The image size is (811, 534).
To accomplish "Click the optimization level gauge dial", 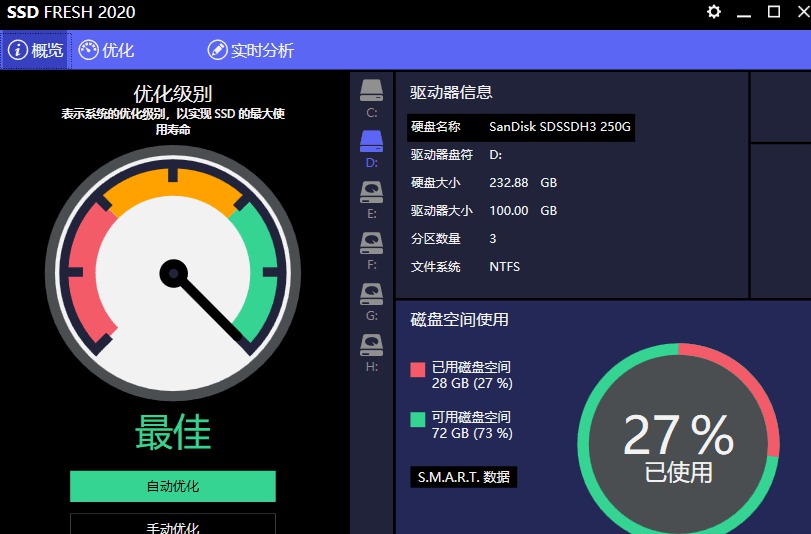I will tap(173, 273).
